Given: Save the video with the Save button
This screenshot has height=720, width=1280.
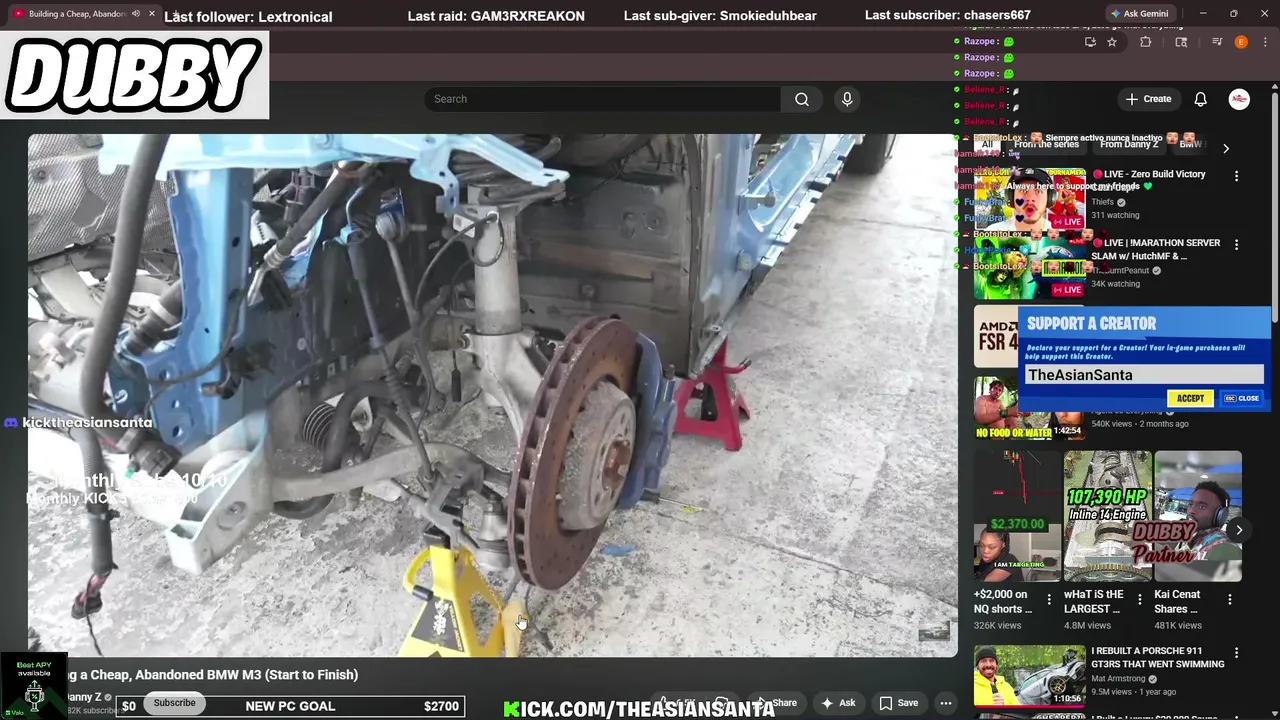Looking at the screenshot, I should tap(898, 703).
